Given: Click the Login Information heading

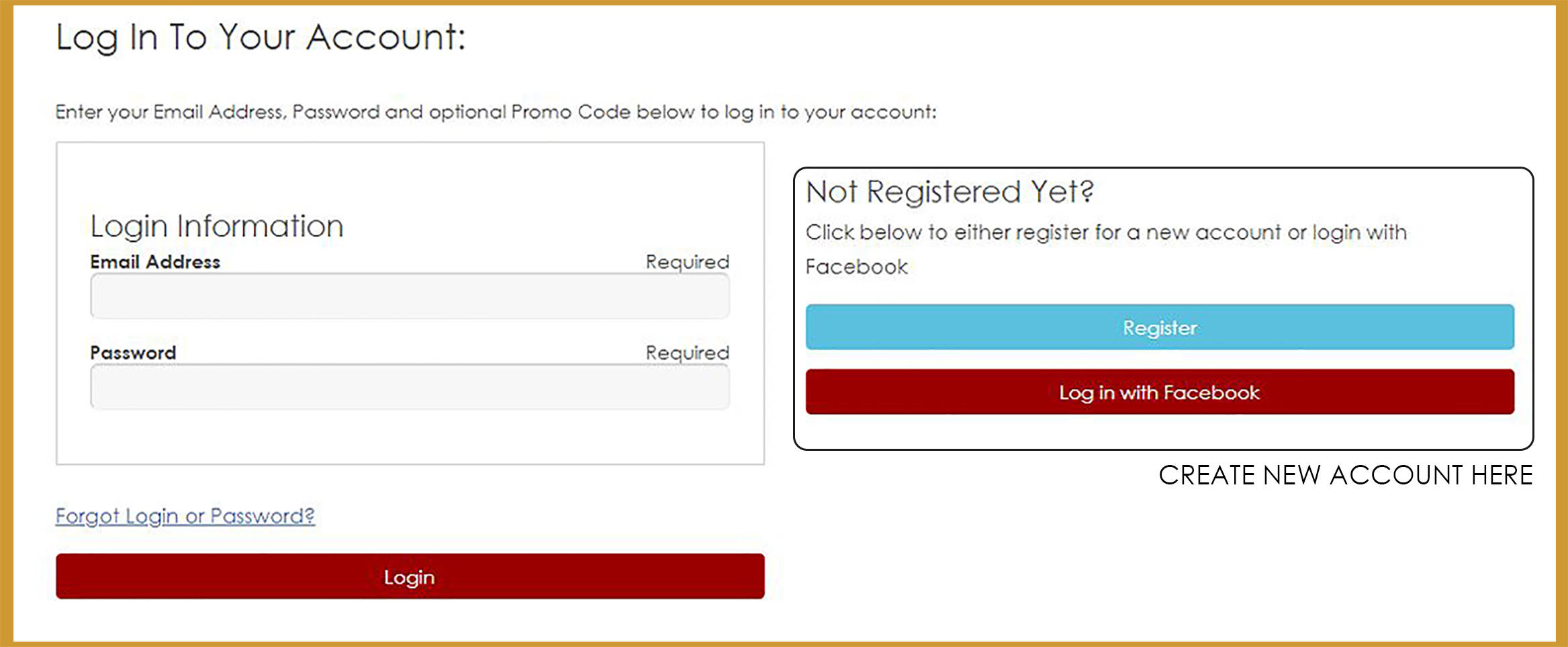Looking at the screenshot, I should point(217,226).
